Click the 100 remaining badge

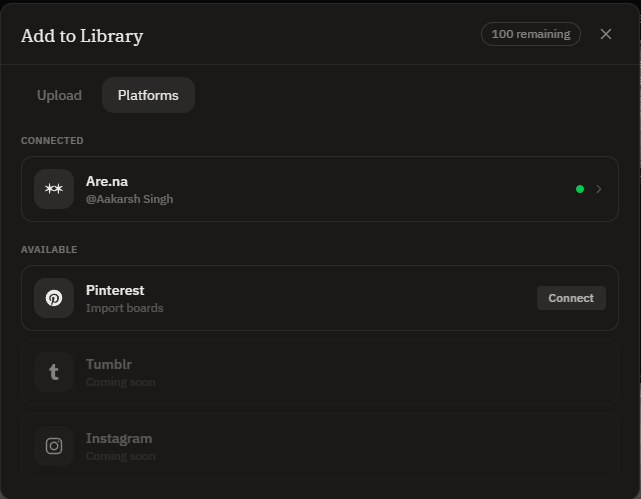pyautogui.click(x=531, y=34)
